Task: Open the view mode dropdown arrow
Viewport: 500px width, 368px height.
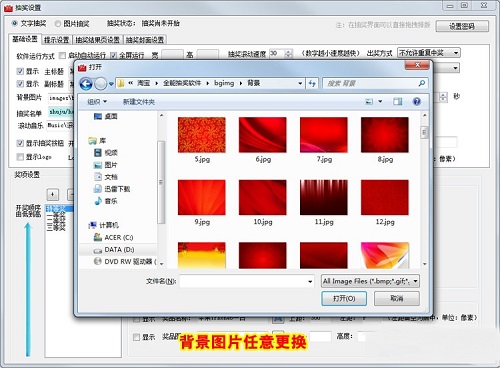Action: click(380, 101)
